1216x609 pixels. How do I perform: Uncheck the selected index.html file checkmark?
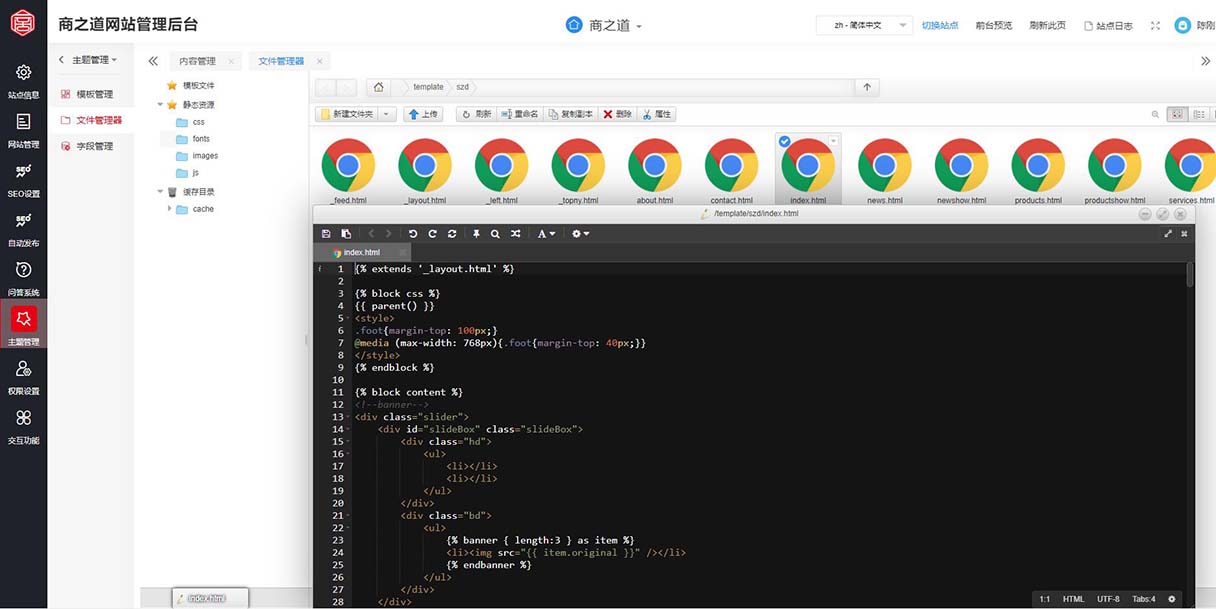(784, 142)
